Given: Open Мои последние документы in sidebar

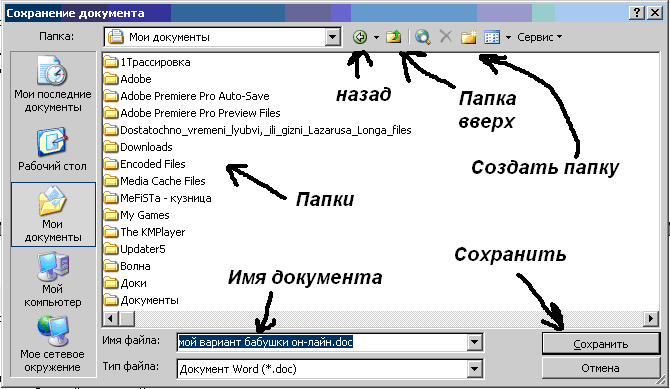Looking at the screenshot, I should click(53, 84).
